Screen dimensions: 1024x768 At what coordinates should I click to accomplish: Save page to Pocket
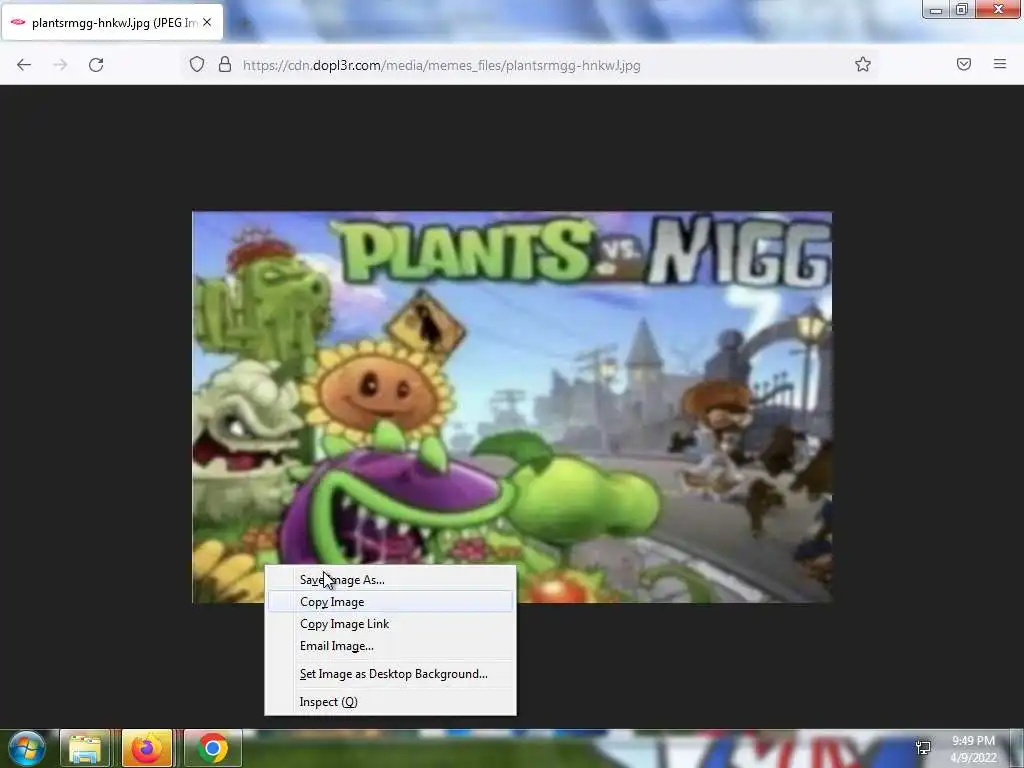coord(963,64)
